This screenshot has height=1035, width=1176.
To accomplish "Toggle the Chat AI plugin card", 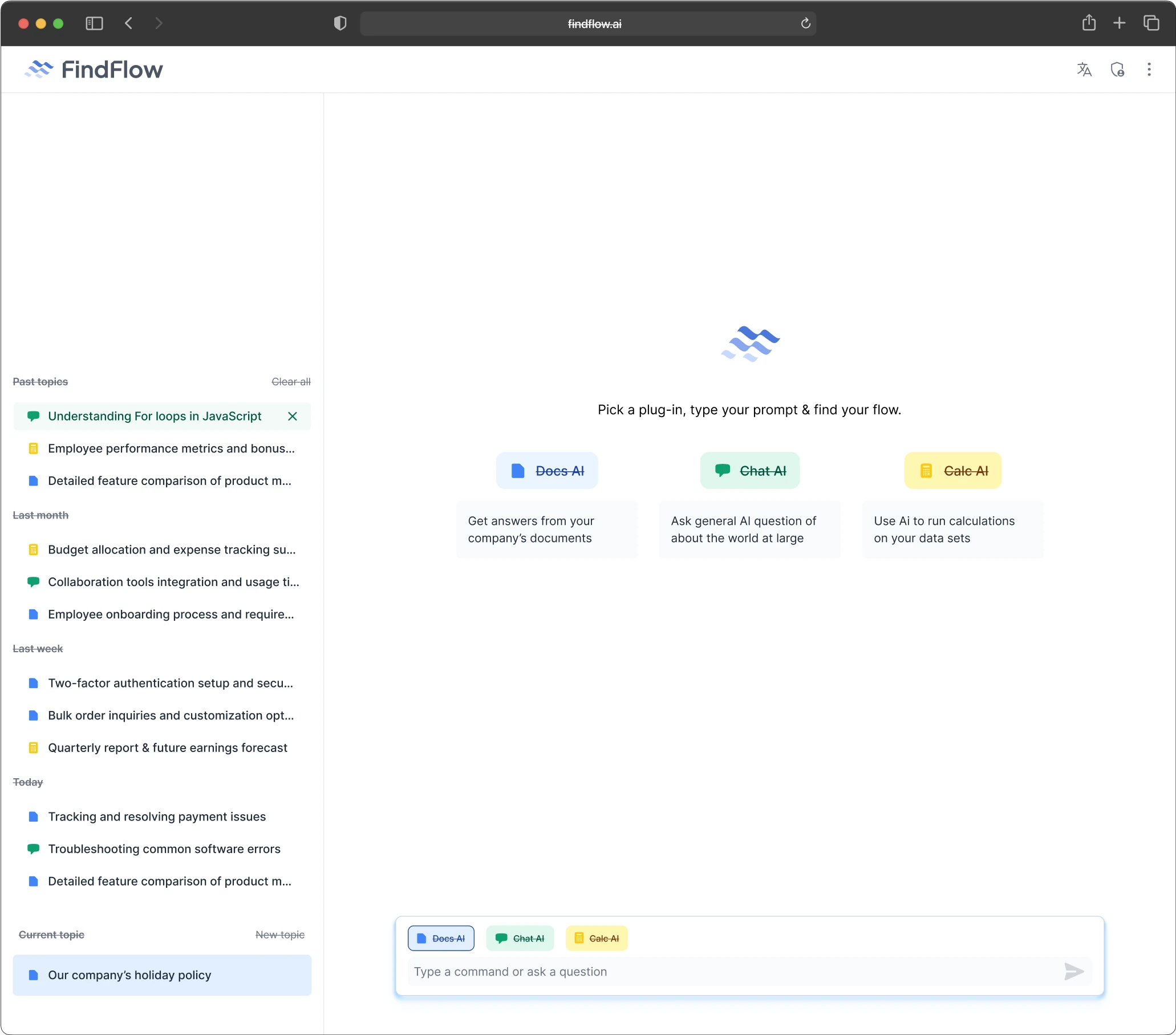I will 749,470.
